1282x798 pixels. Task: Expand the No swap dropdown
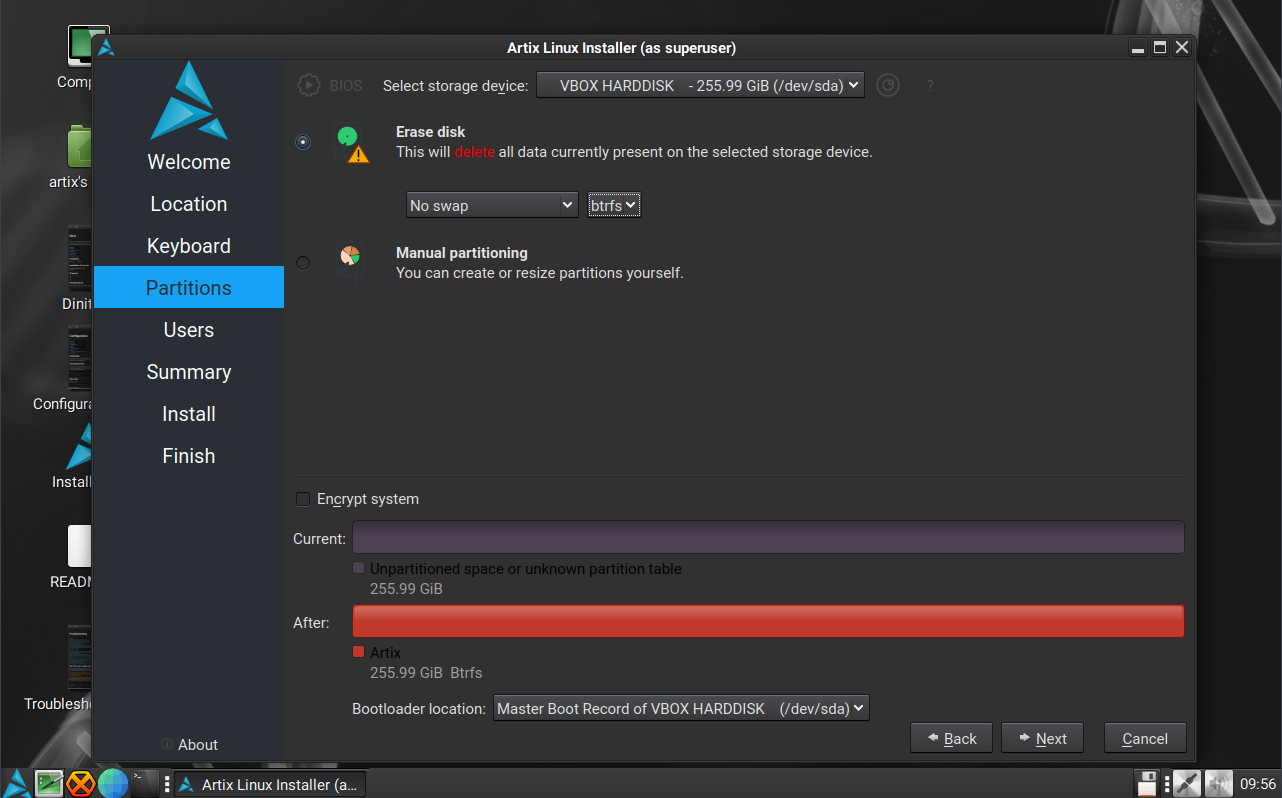[492, 205]
